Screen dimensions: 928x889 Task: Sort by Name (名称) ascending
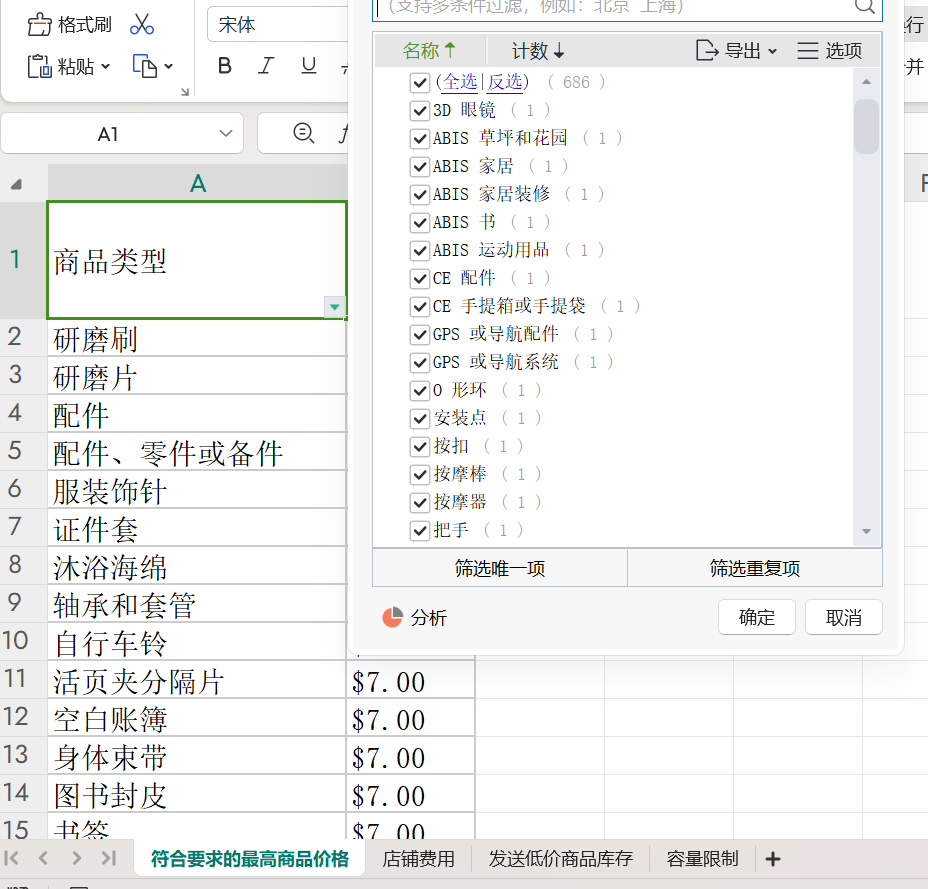pyautogui.click(x=429, y=50)
